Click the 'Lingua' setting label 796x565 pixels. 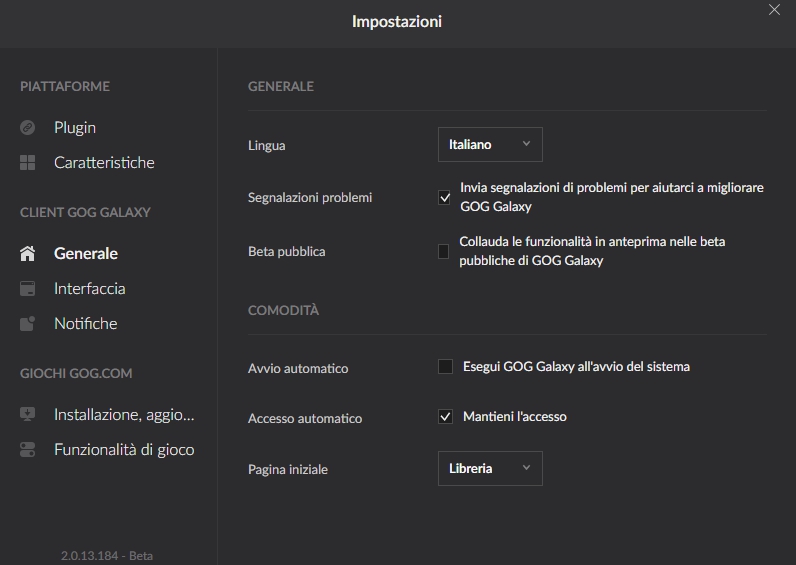pos(267,146)
